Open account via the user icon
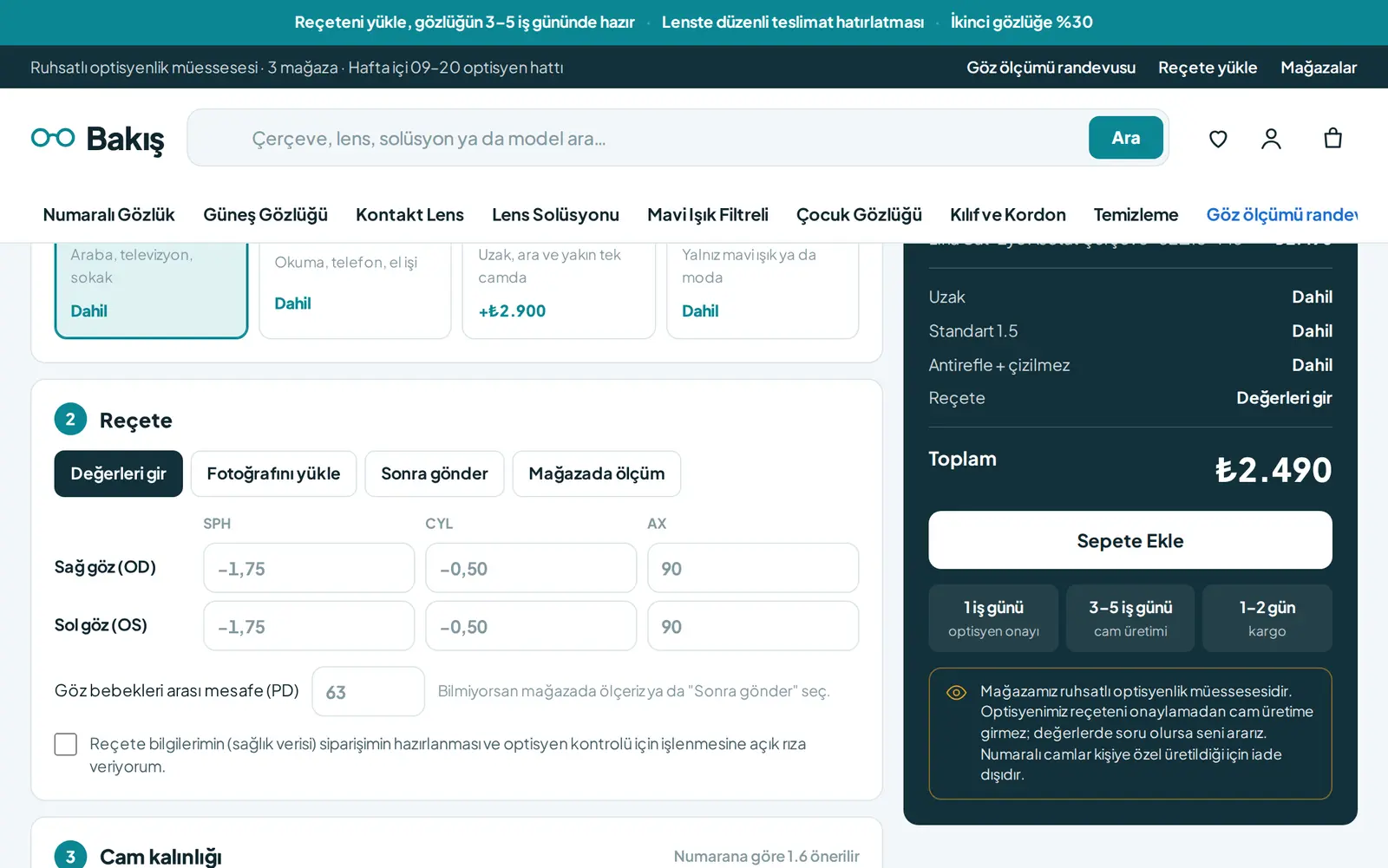Screen dimensions: 1388x868 (1271, 139)
